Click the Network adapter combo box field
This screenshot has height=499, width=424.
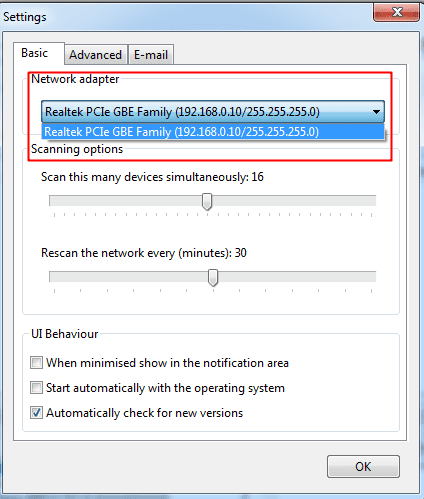coord(213,112)
